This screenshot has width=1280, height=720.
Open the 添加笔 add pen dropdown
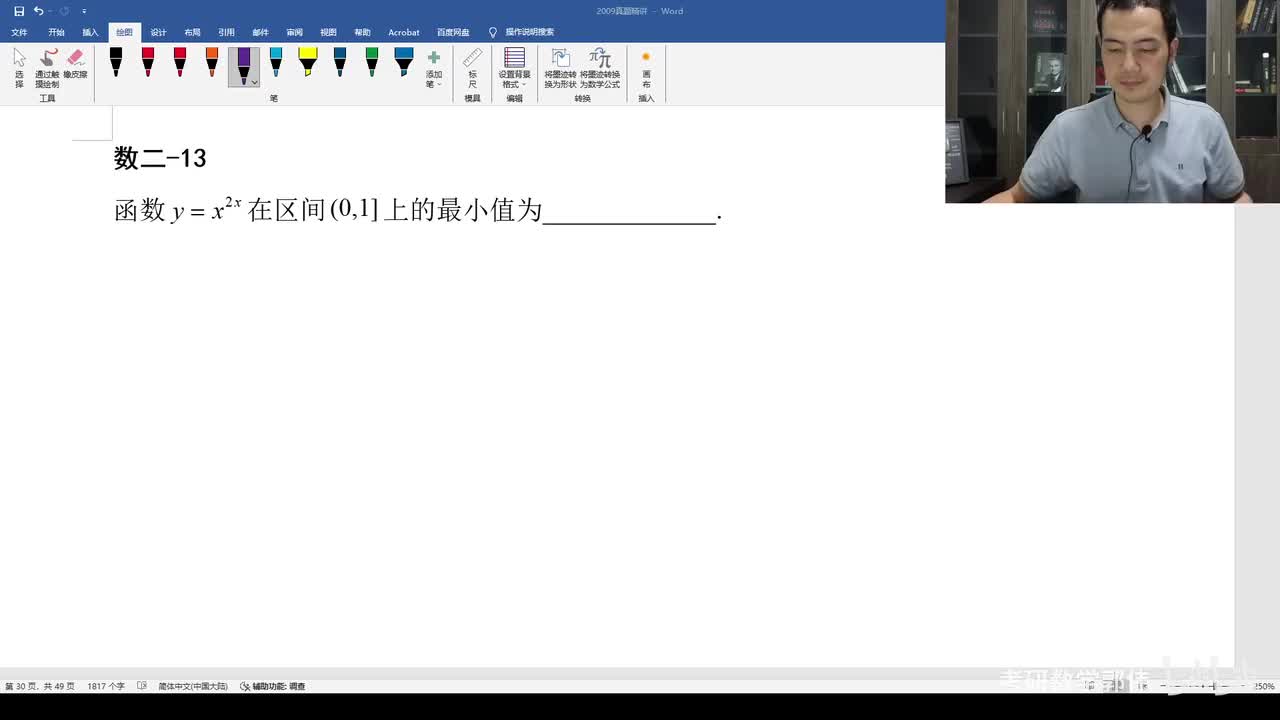click(433, 69)
